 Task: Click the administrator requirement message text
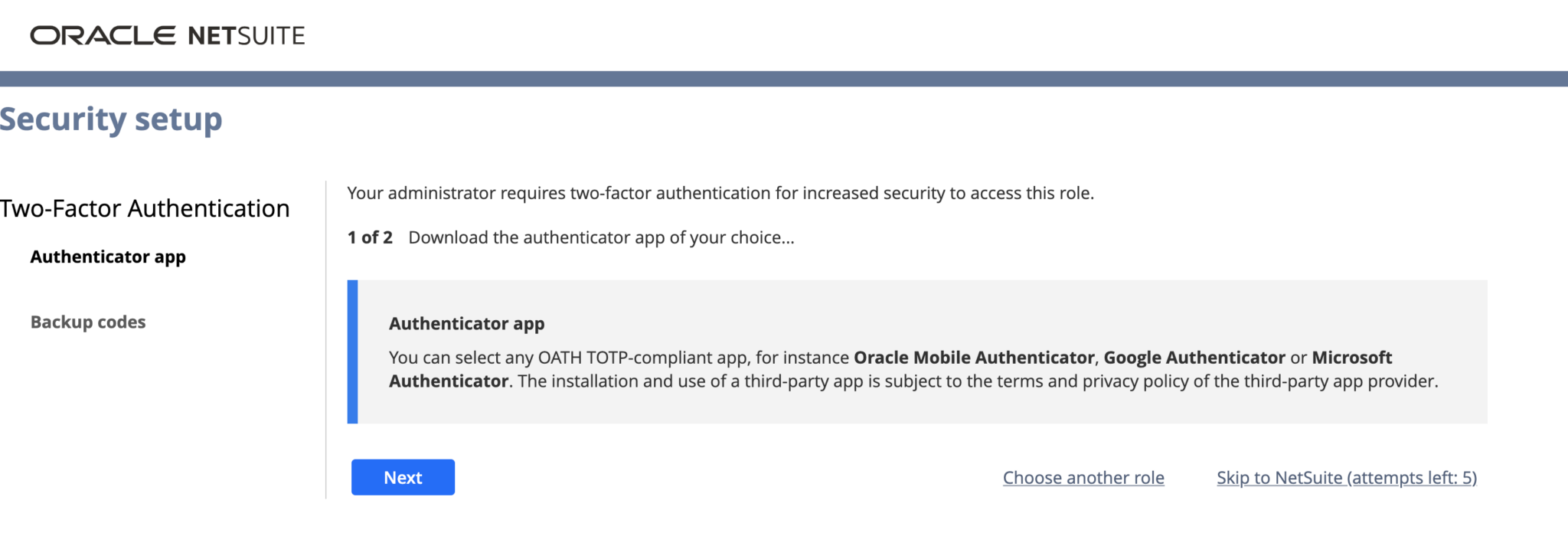coord(720,193)
